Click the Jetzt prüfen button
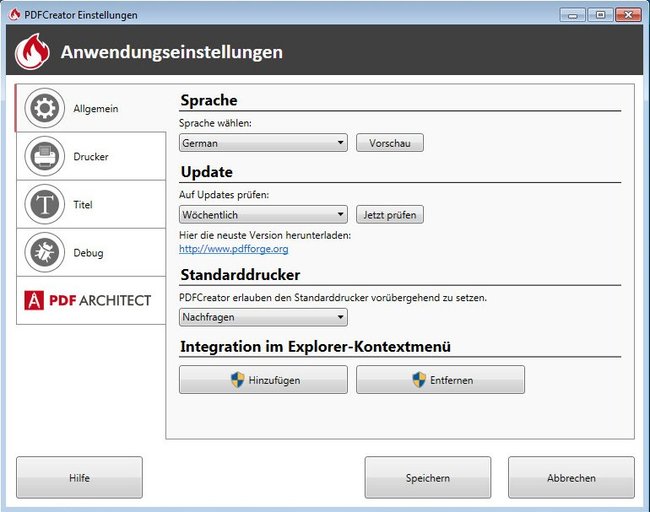650x512 pixels. pos(390,214)
